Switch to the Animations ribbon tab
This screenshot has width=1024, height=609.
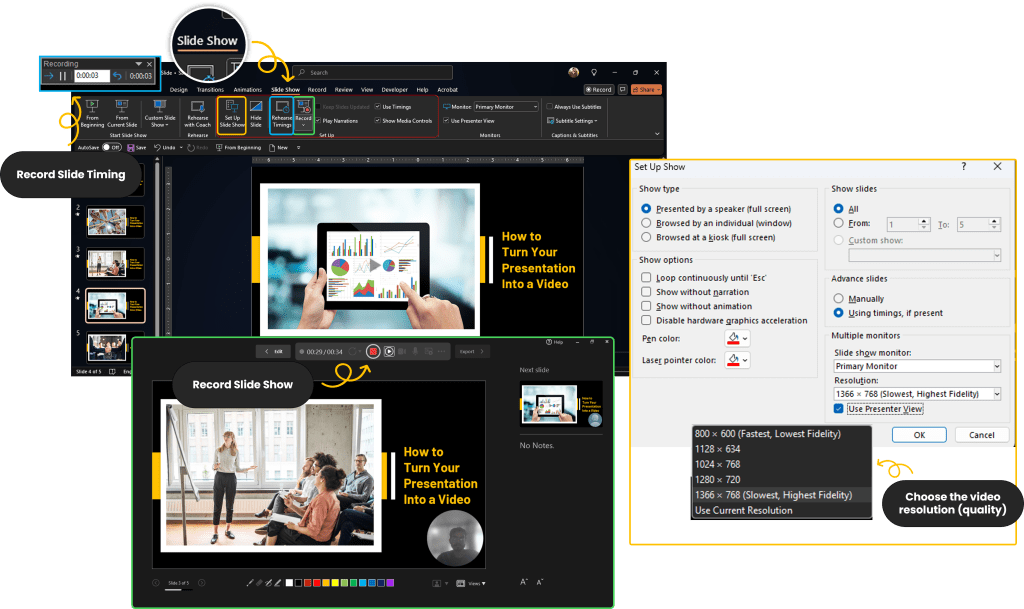[x=247, y=89]
